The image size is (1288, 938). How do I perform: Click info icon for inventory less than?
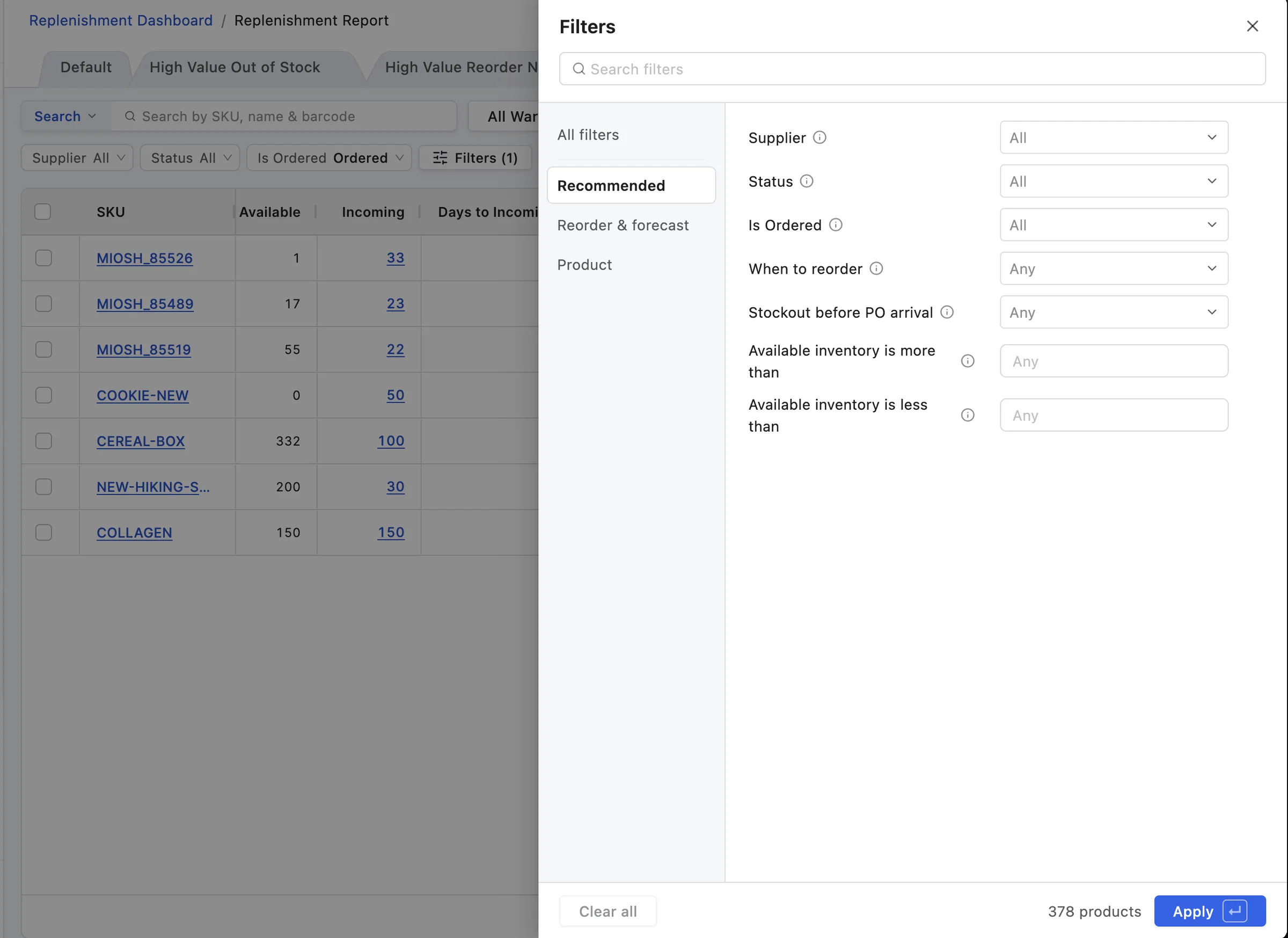967,416
